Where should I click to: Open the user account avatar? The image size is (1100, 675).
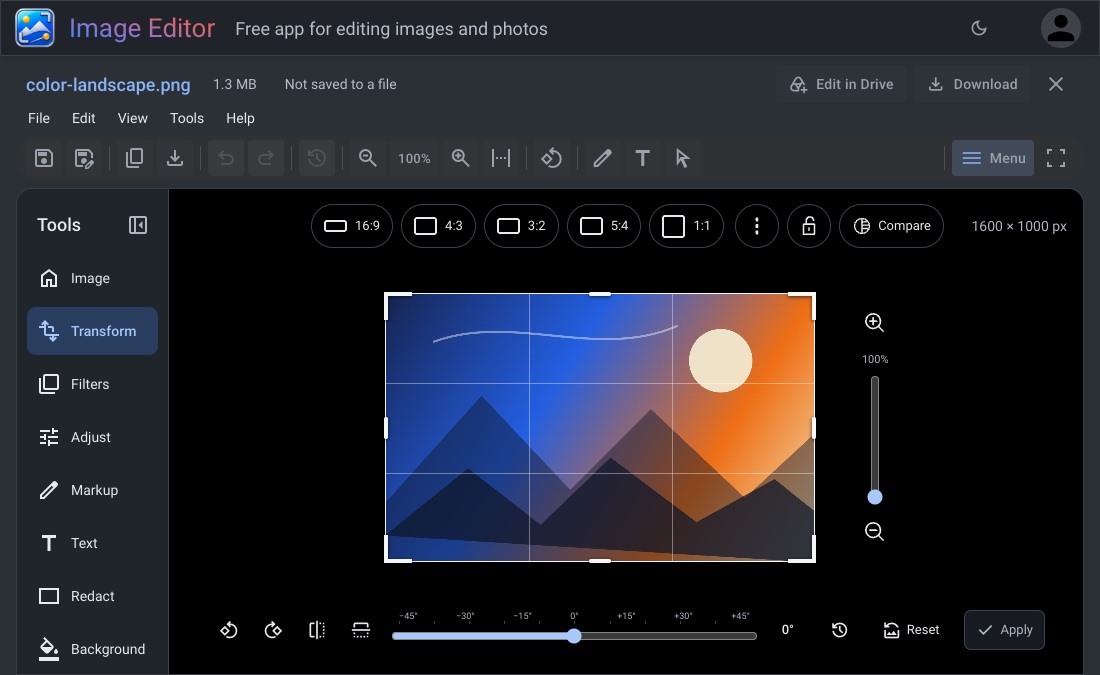(x=1060, y=28)
